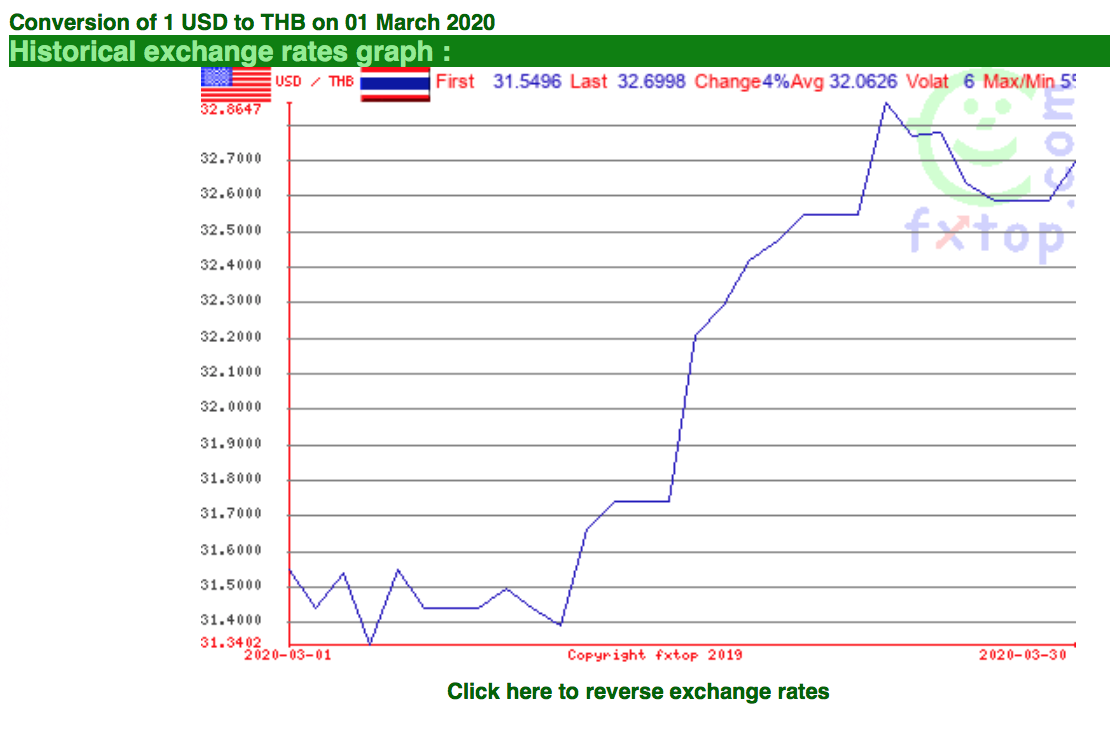Click the chart's peak value 32.8647 label

231,110
